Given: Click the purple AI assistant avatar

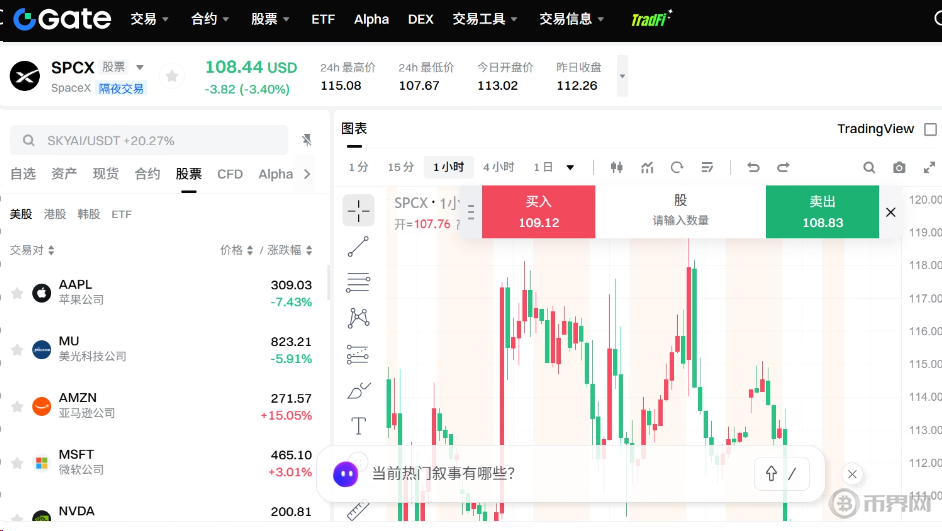Looking at the screenshot, I should 345,475.
